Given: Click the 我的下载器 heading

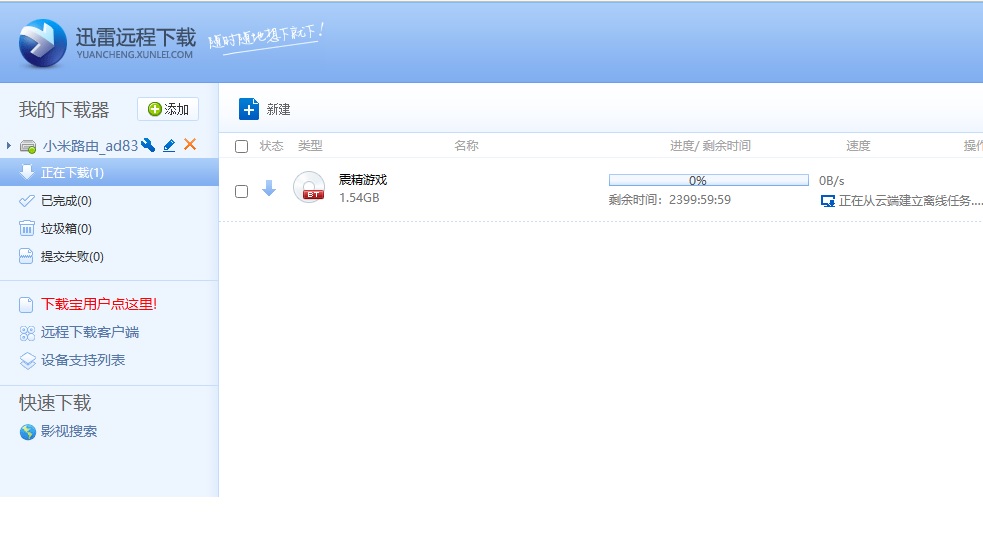Looking at the screenshot, I should 64,109.
